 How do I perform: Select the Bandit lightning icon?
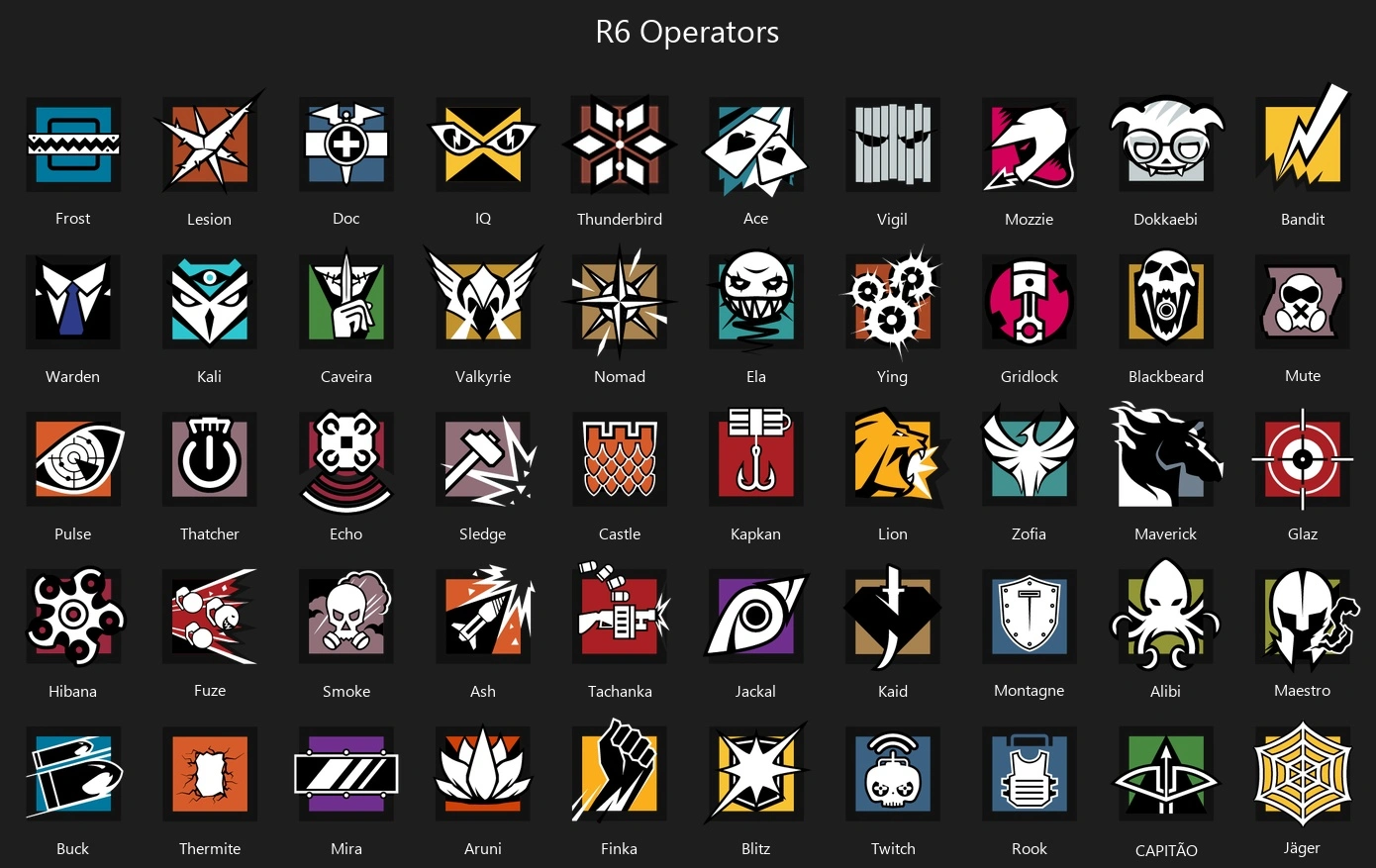pos(1303,140)
